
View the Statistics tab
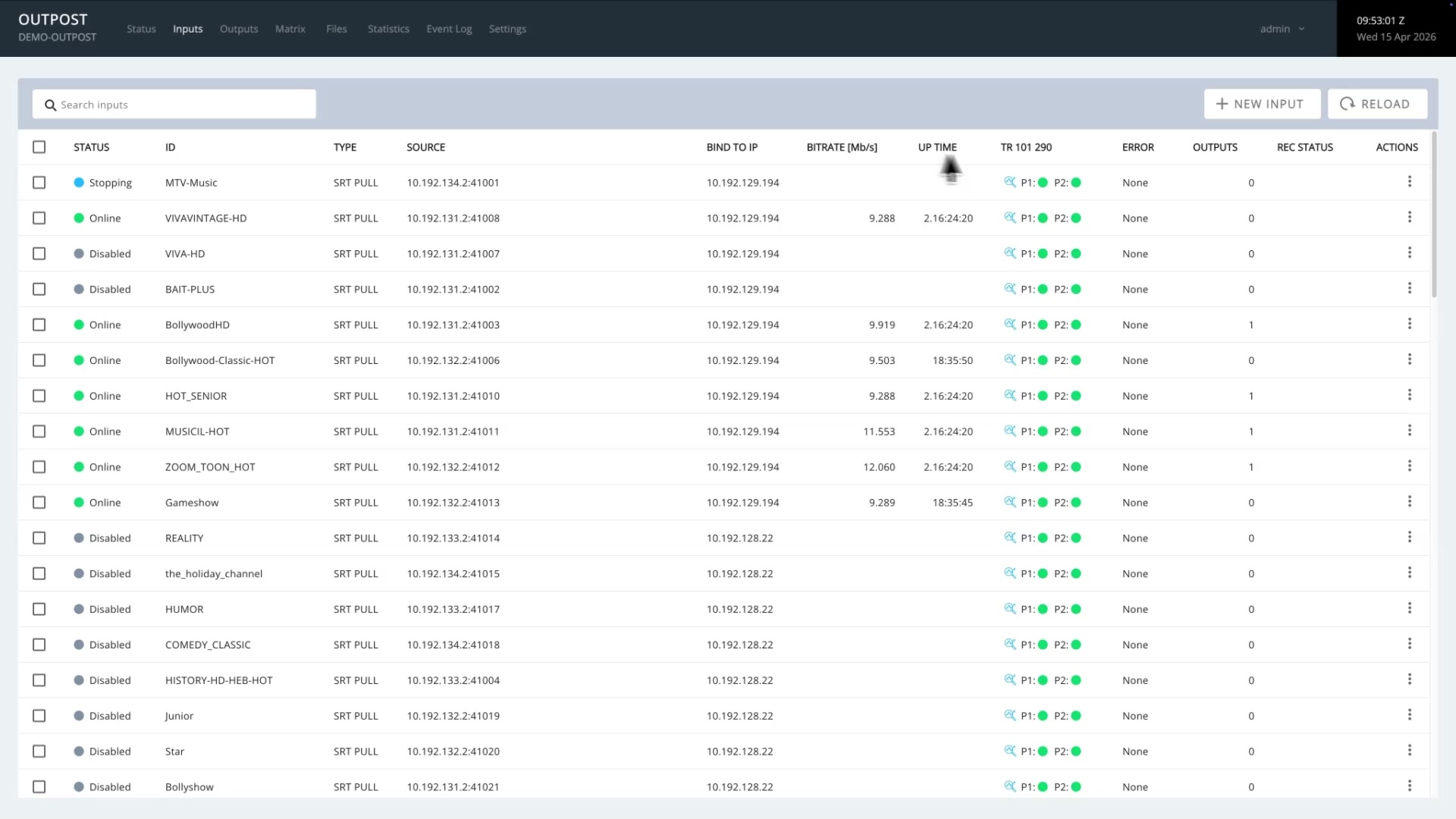(388, 29)
